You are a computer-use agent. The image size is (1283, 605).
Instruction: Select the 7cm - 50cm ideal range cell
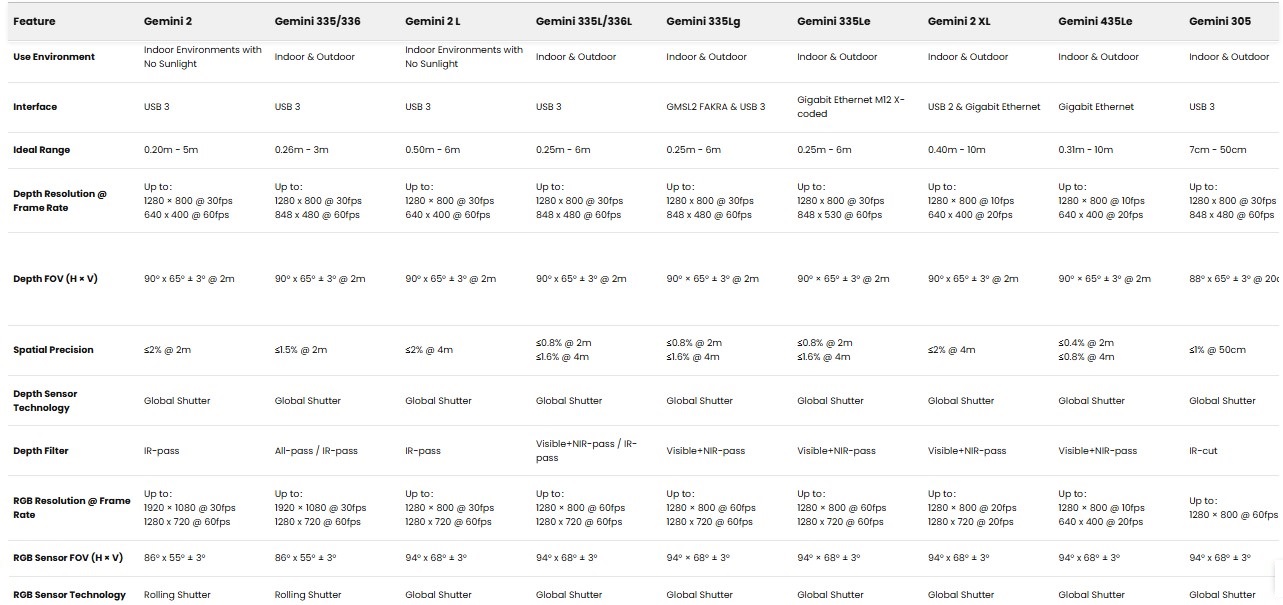(x=1217, y=150)
